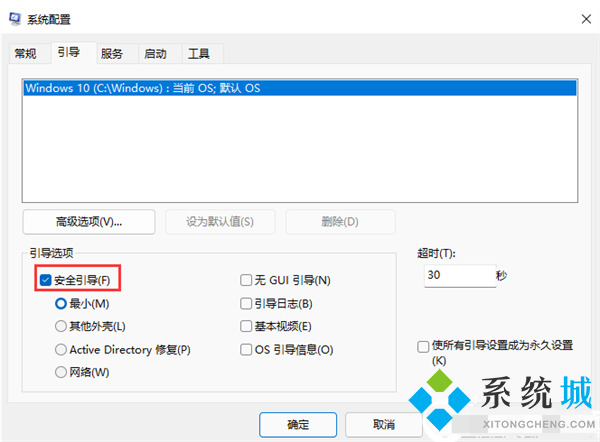This screenshot has height=442, width=600.
Task: Open the 服务 tab
Action: 112,54
